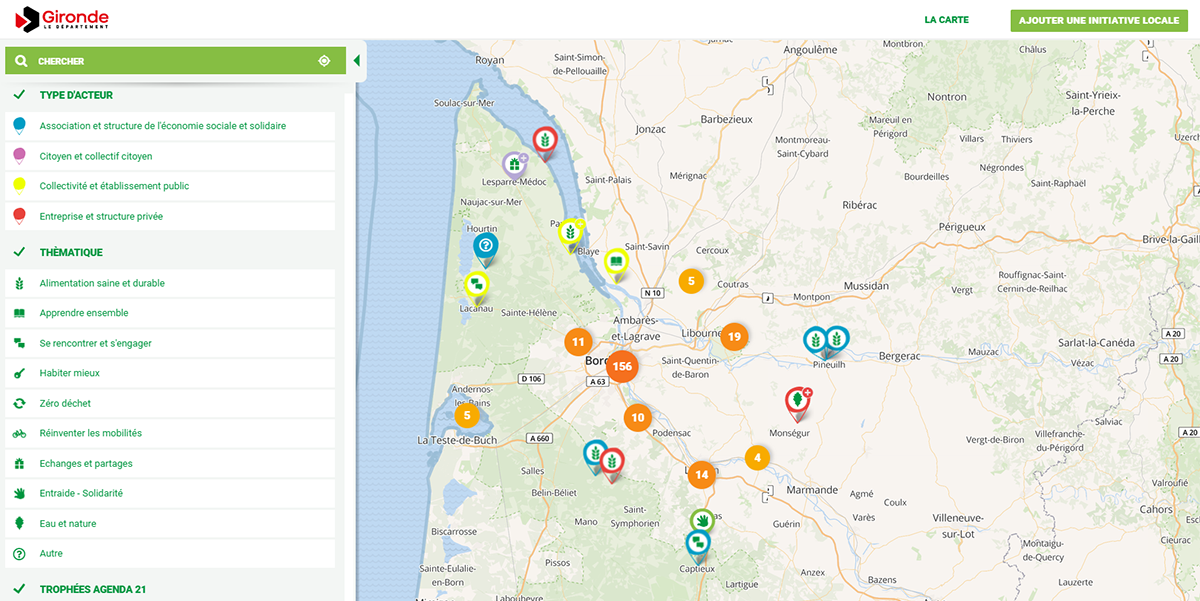
Task: Select the purple gift marker at Lesparre-Médoc
Action: 514,164
